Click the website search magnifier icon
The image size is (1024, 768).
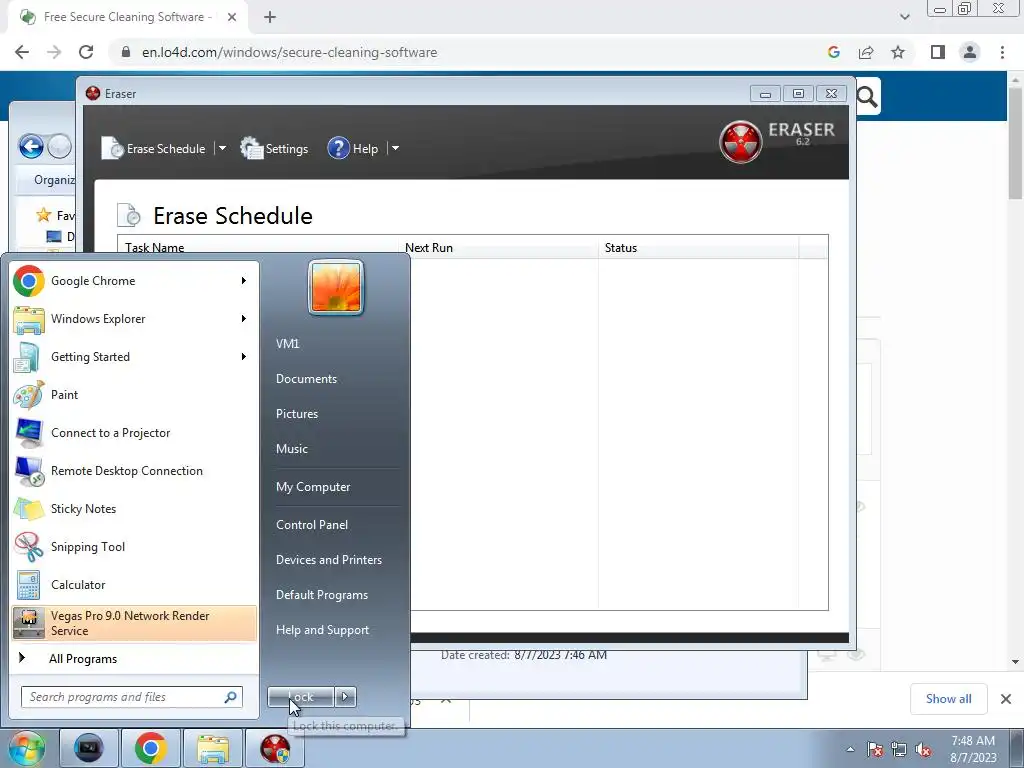[x=867, y=97]
